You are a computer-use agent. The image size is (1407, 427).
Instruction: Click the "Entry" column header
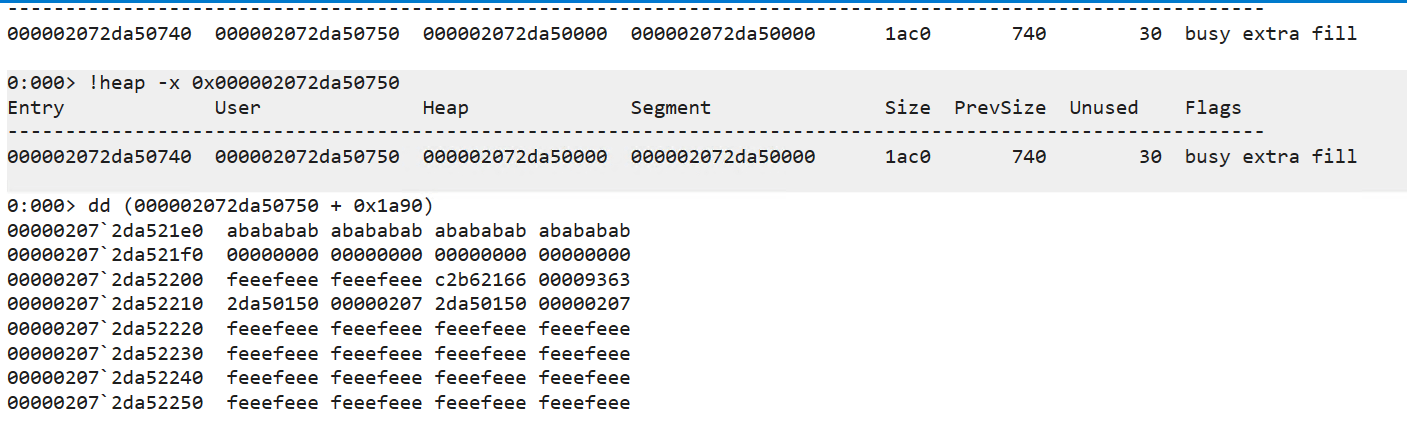click(x=35, y=108)
